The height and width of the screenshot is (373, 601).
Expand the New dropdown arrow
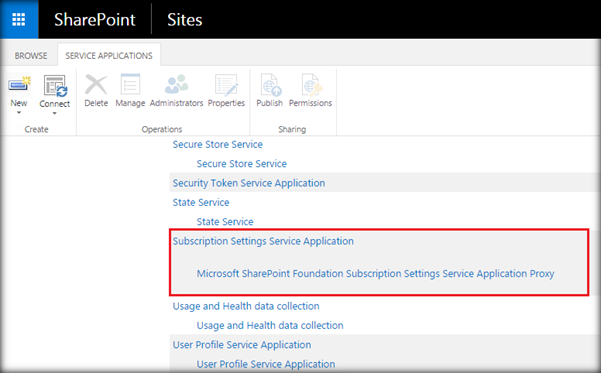point(19,113)
